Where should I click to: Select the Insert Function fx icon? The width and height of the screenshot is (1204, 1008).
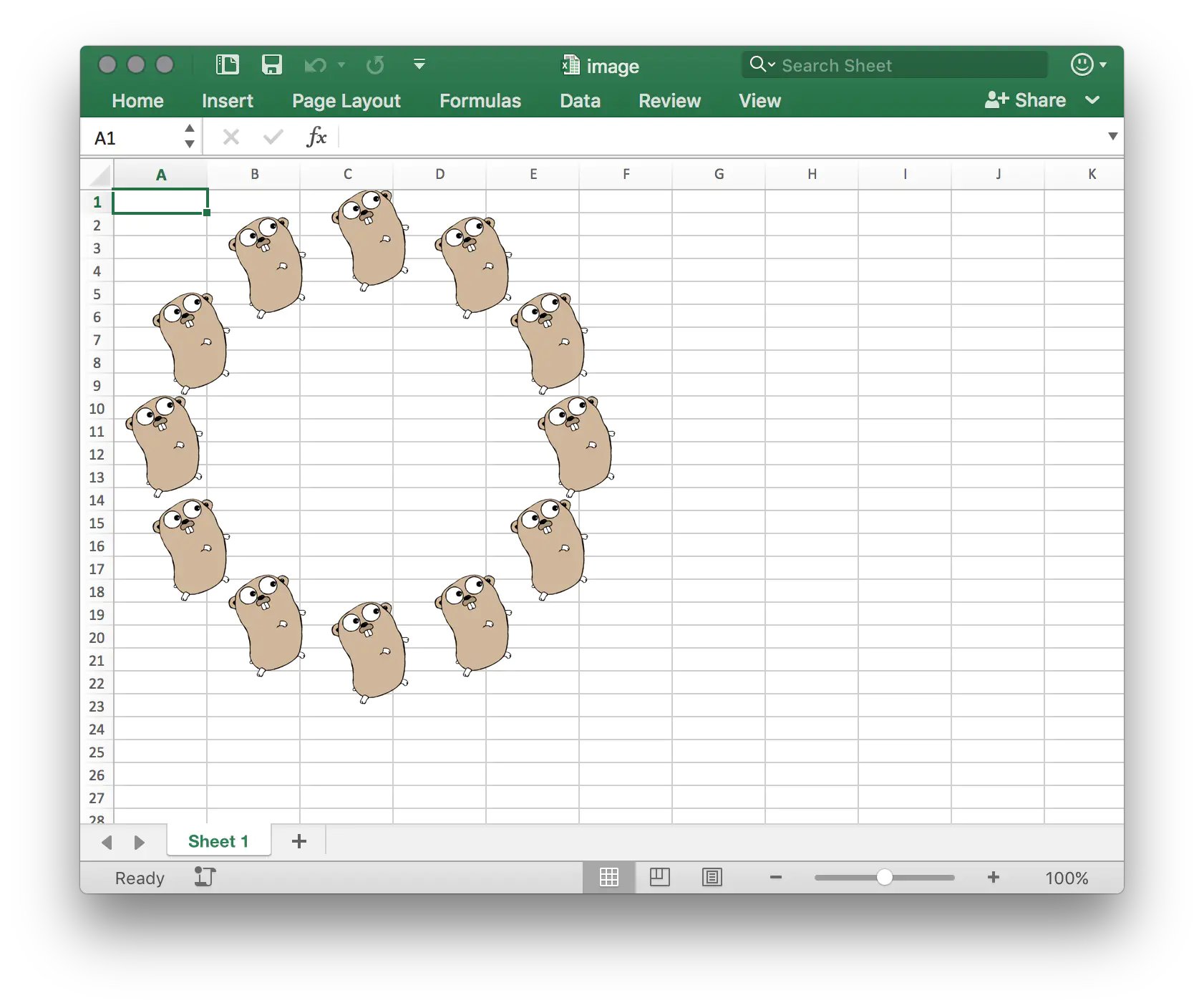click(x=316, y=137)
